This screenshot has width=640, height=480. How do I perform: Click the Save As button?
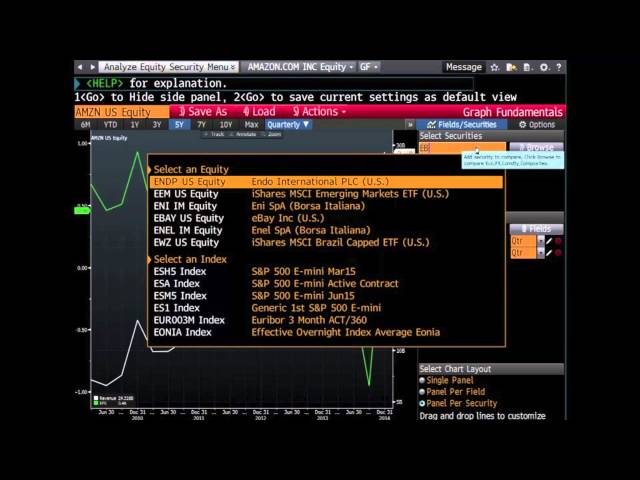click(203, 111)
